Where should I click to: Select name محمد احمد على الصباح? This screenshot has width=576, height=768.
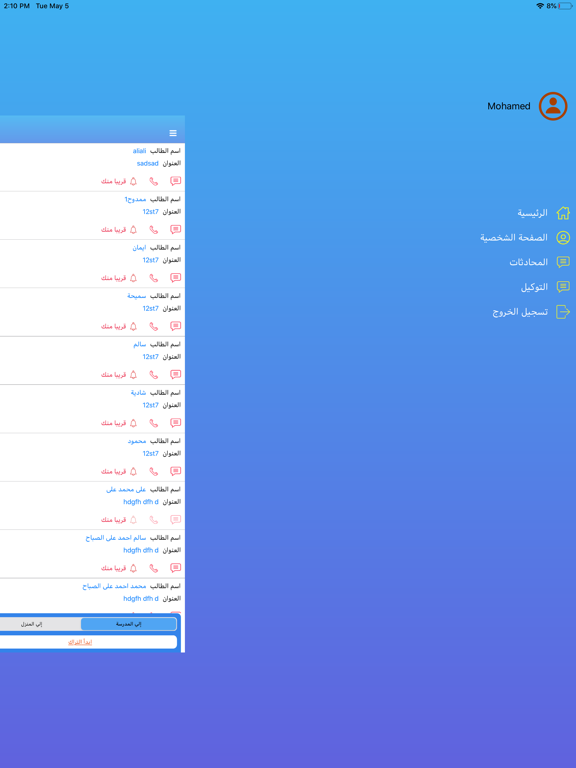114,586
